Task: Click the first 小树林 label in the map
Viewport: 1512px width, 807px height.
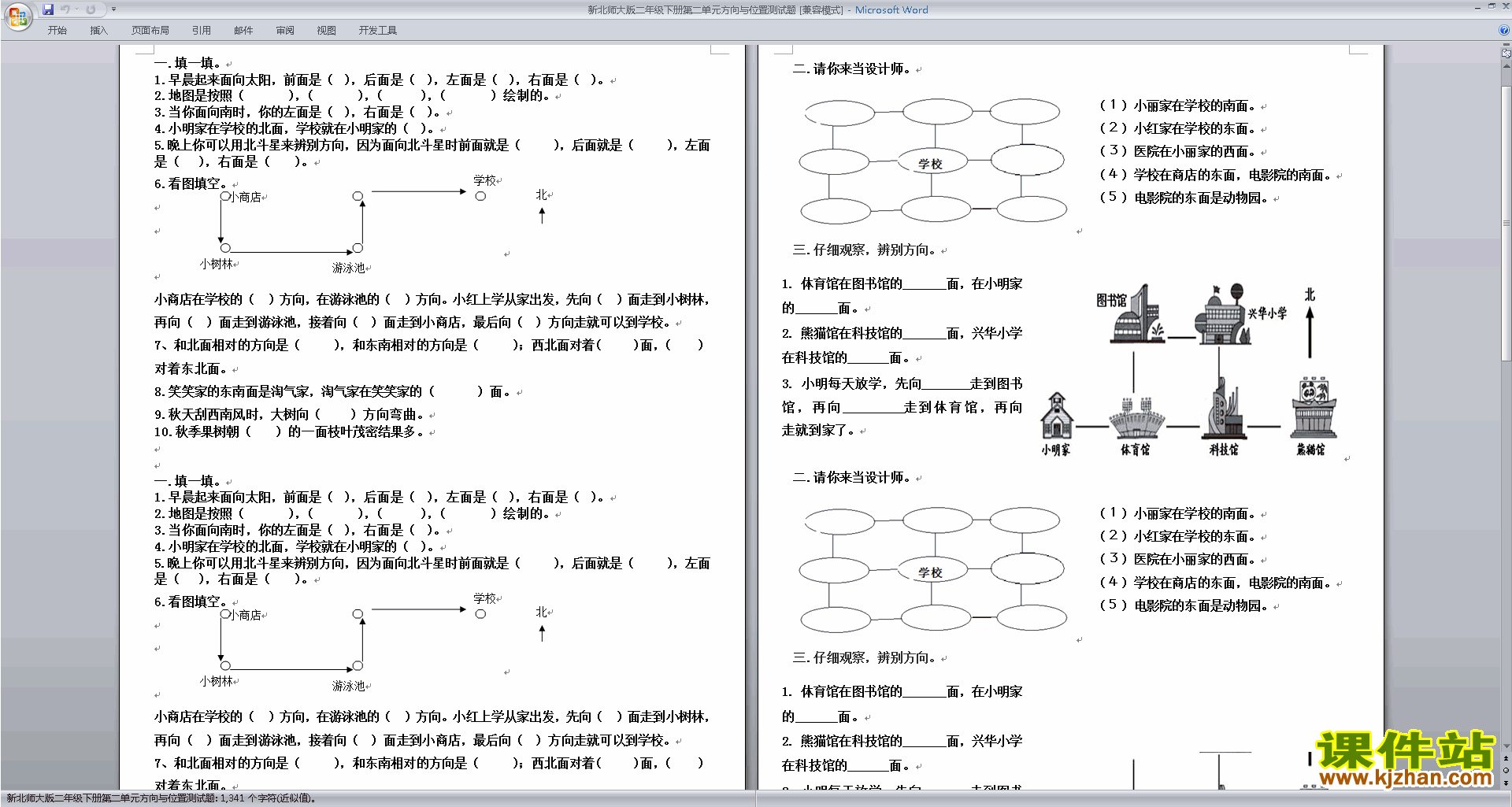Action: coord(217,265)
